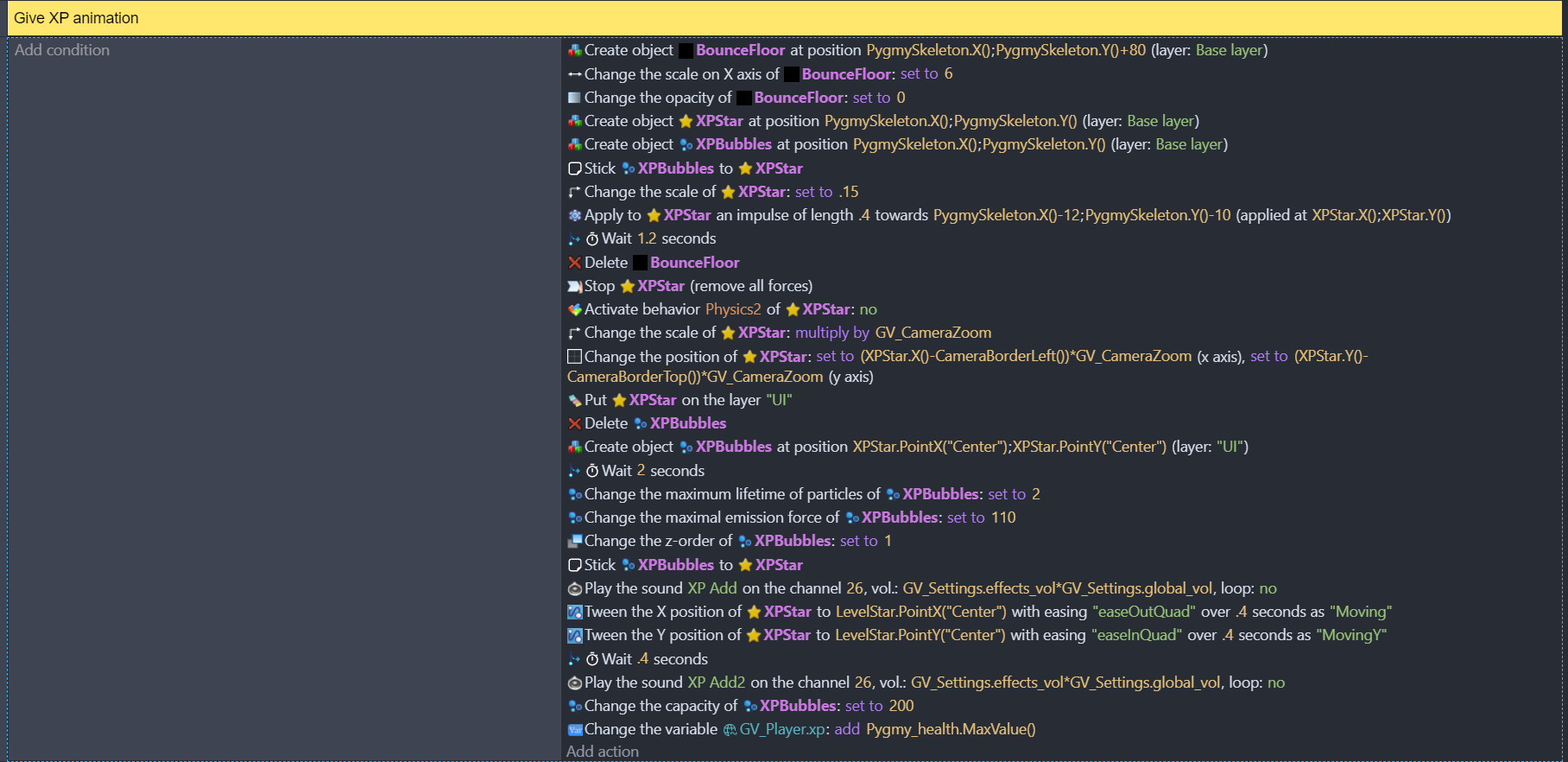Viewport: 1568px width, 762px height.
Task: Click the Tween X position action icon
Action: [574, 612]
